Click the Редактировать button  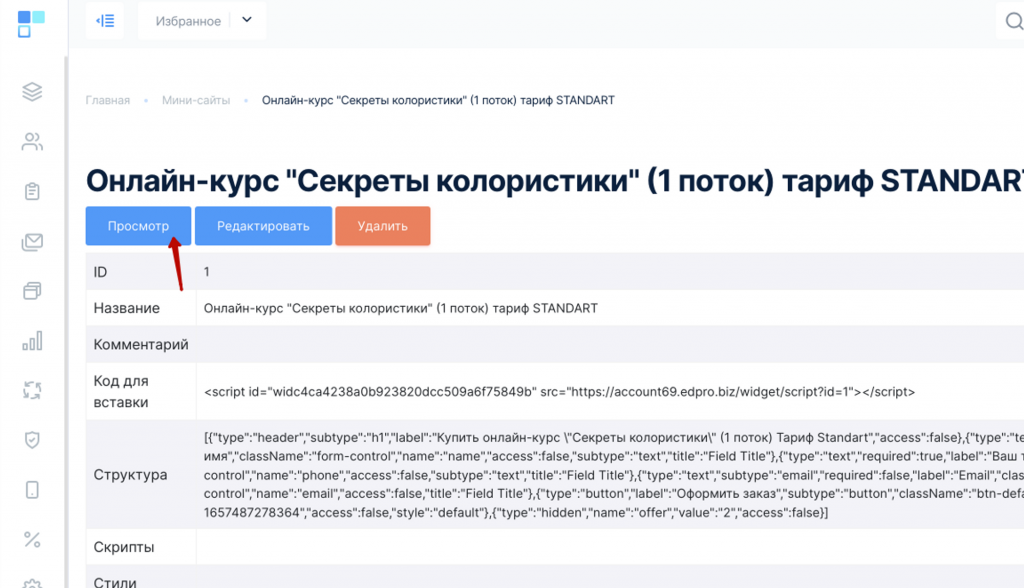[x=263, y=226]
